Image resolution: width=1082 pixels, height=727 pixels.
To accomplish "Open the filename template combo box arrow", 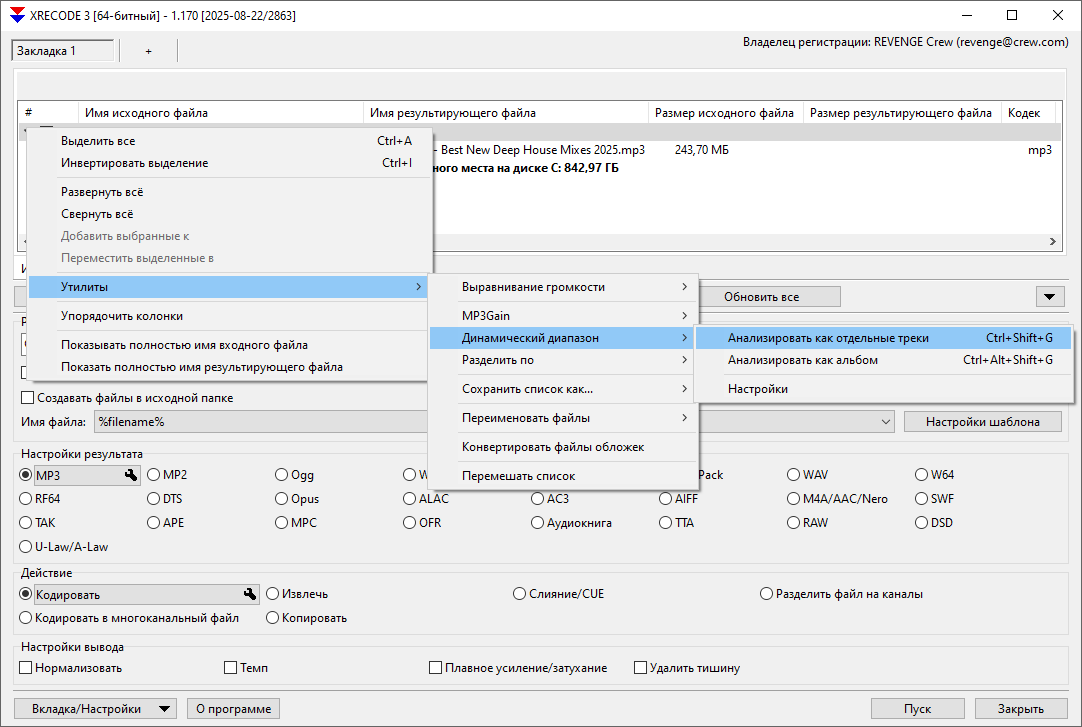I will [886, 422].
